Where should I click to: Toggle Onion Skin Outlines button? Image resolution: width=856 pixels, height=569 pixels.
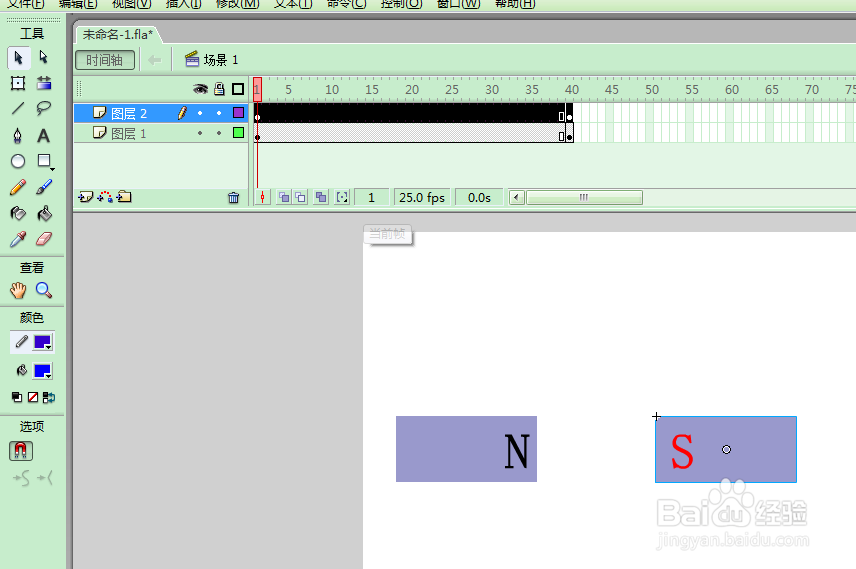click(300, 197)
